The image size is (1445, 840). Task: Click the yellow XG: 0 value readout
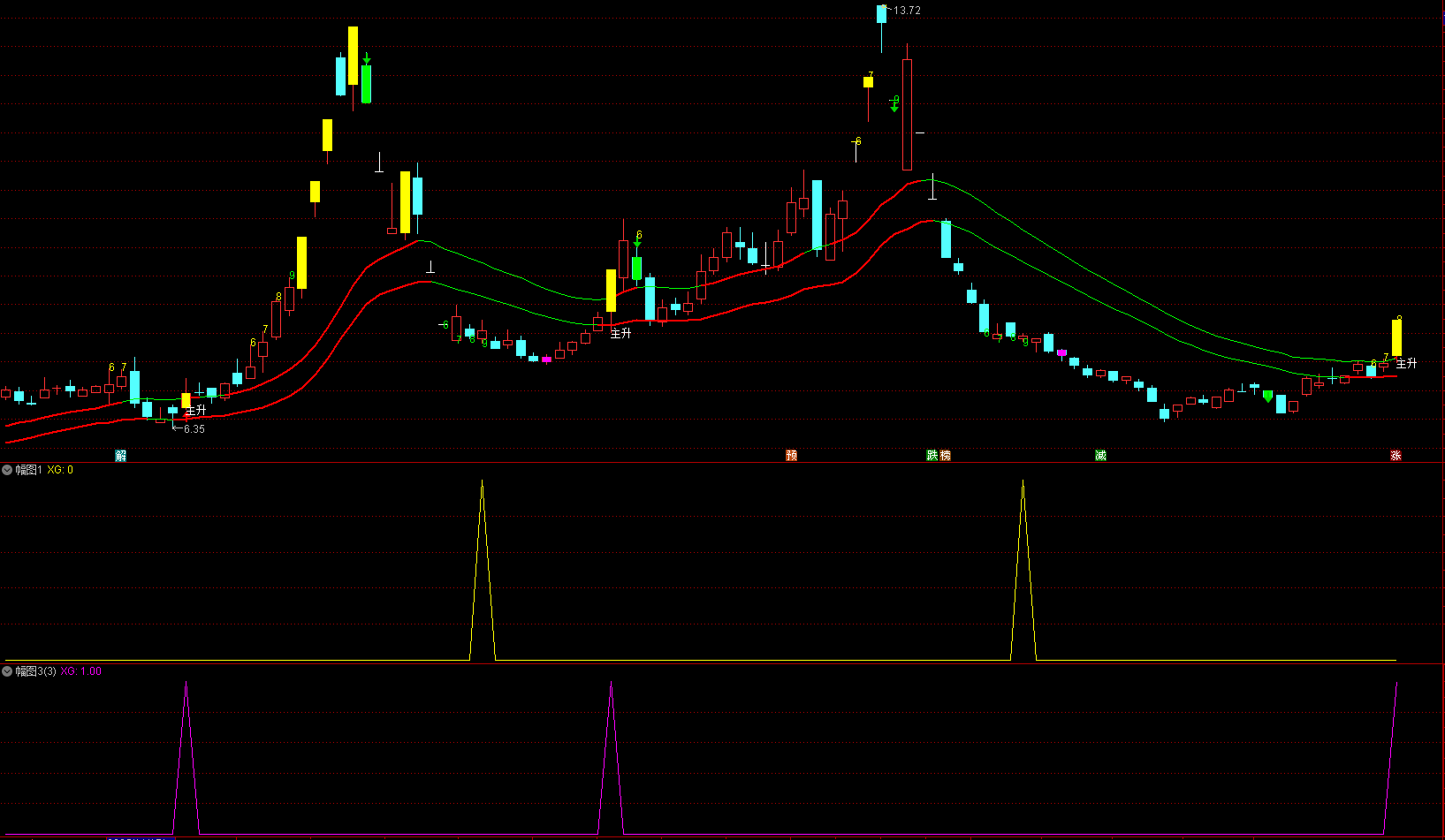click(60, 470)
